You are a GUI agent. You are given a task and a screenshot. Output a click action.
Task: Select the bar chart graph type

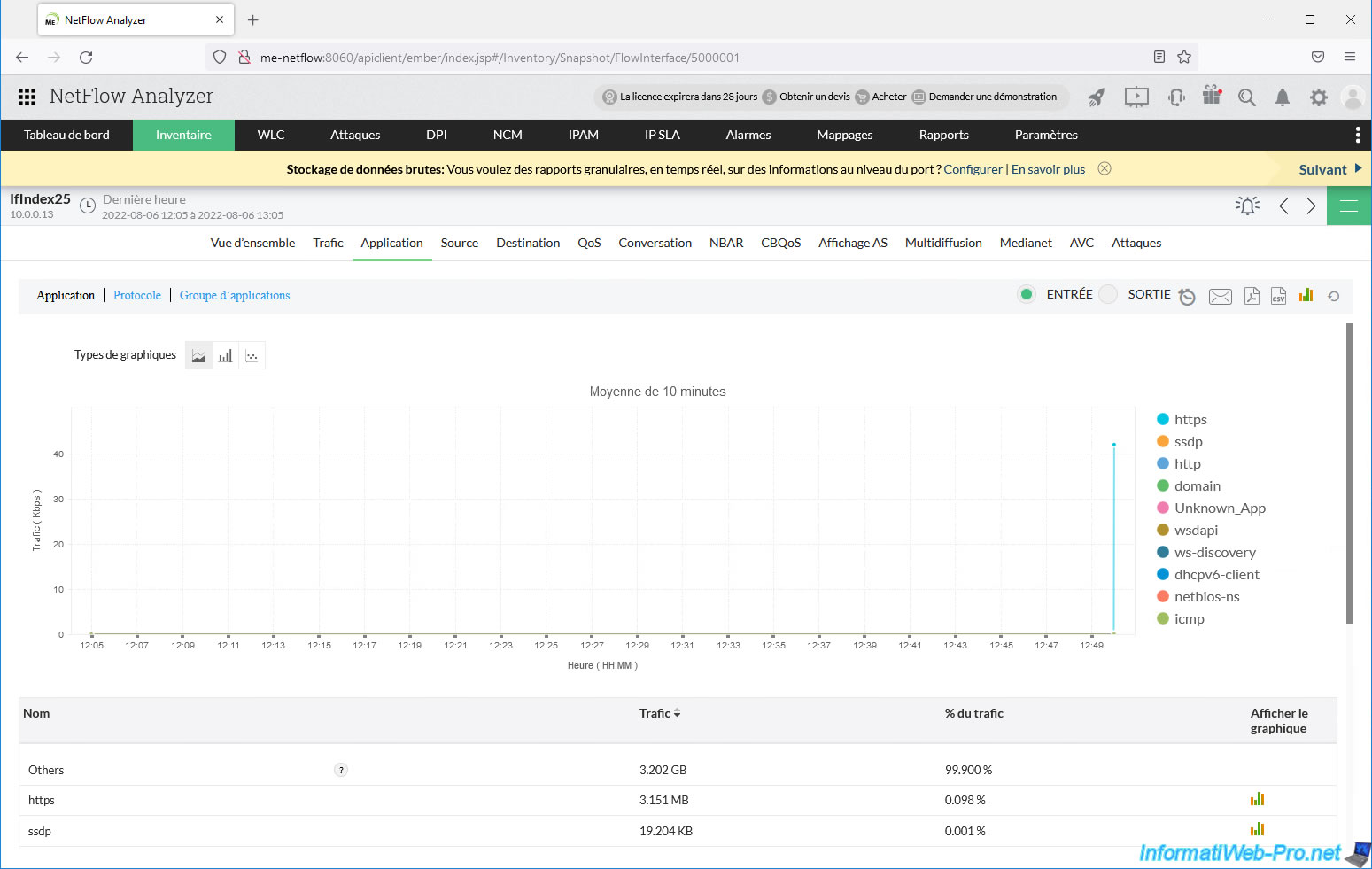click(226, 356)
